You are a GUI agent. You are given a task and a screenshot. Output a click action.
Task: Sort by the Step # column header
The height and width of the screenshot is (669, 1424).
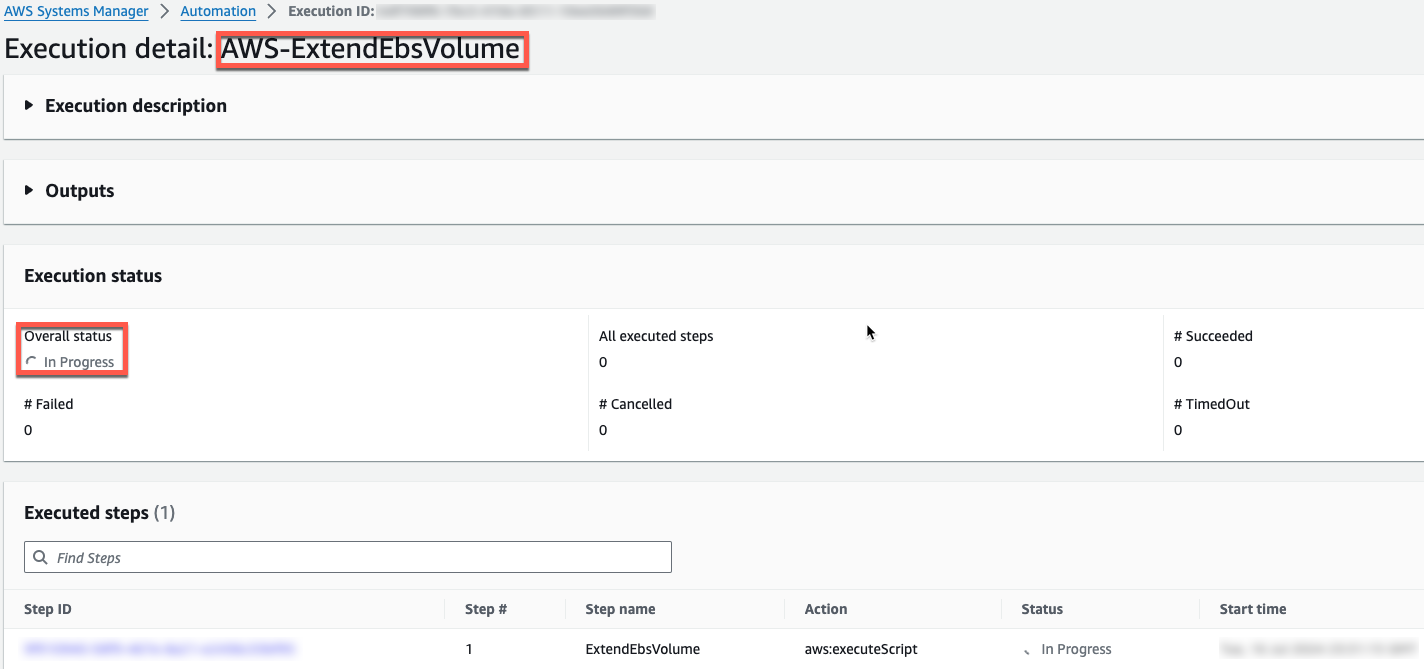pos(486,609)
